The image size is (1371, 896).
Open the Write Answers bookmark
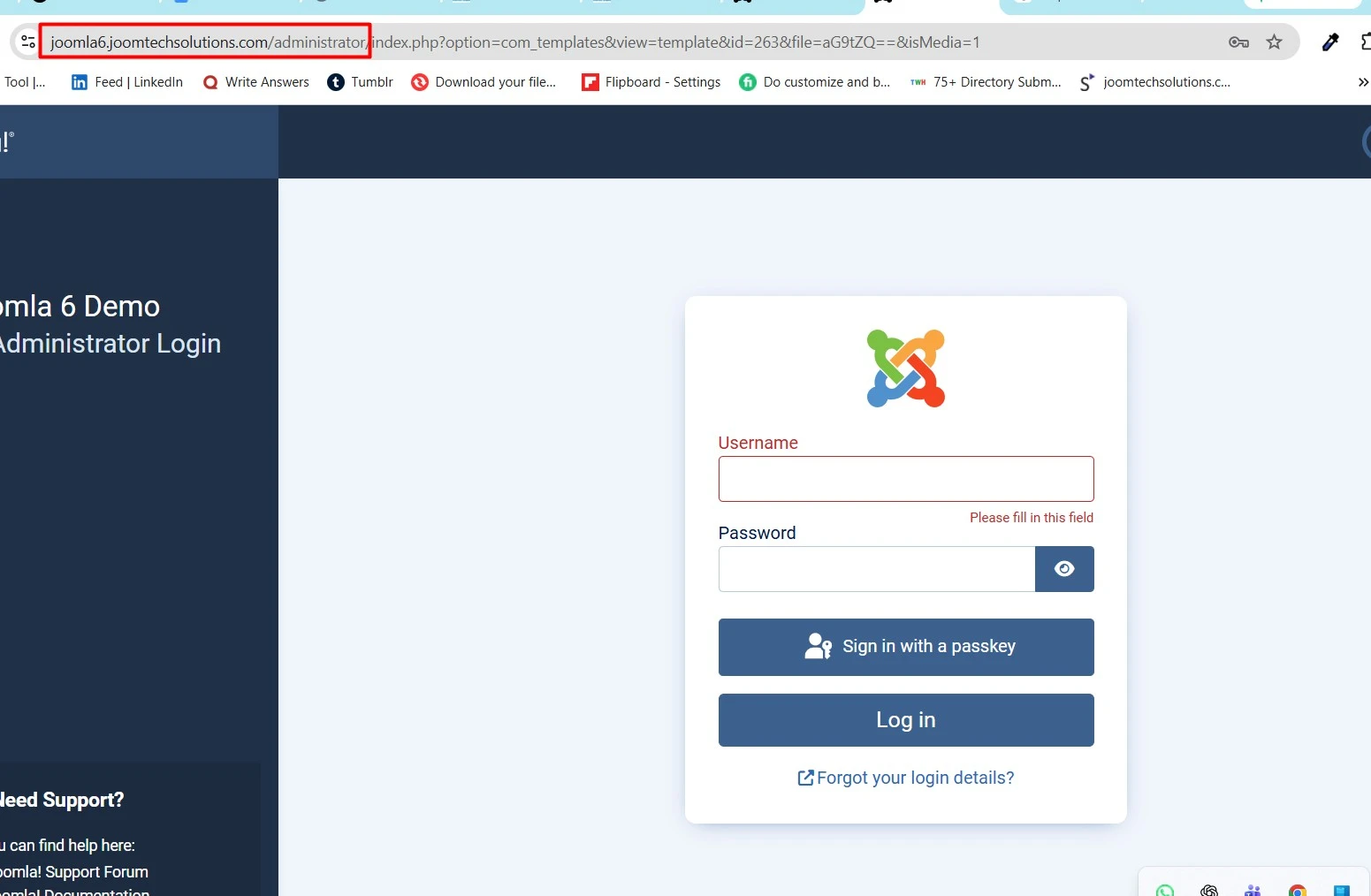[255, 82]
